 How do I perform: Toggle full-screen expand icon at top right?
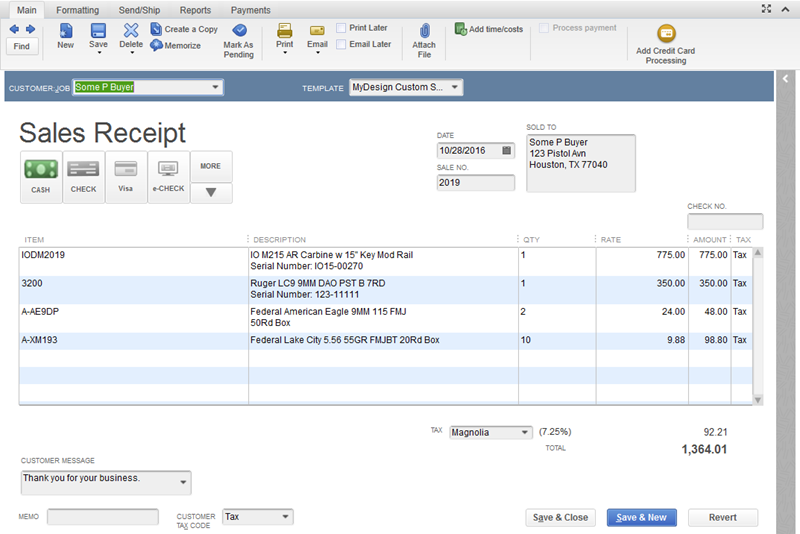(x=766, y=9)
